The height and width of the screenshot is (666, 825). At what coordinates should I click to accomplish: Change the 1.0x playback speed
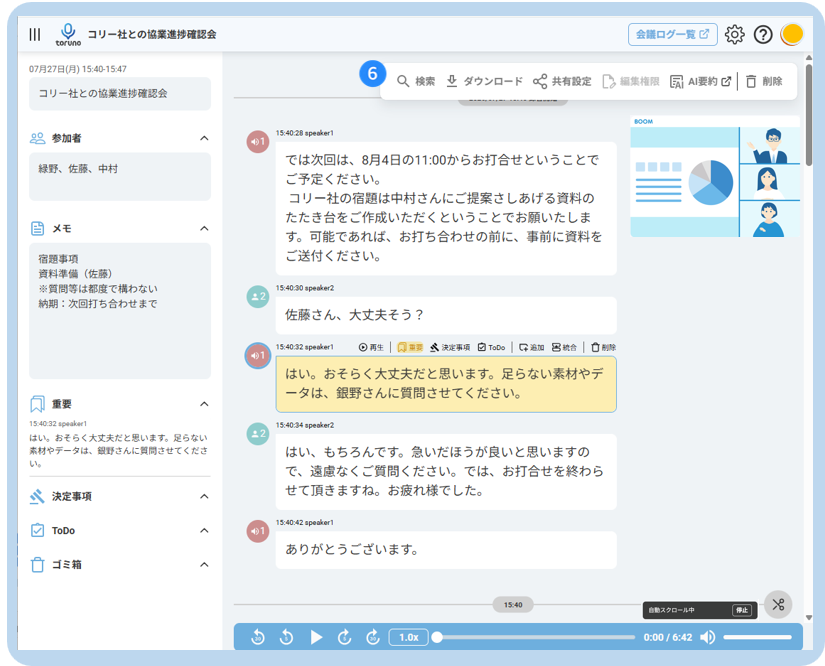(x=408, y=637)
